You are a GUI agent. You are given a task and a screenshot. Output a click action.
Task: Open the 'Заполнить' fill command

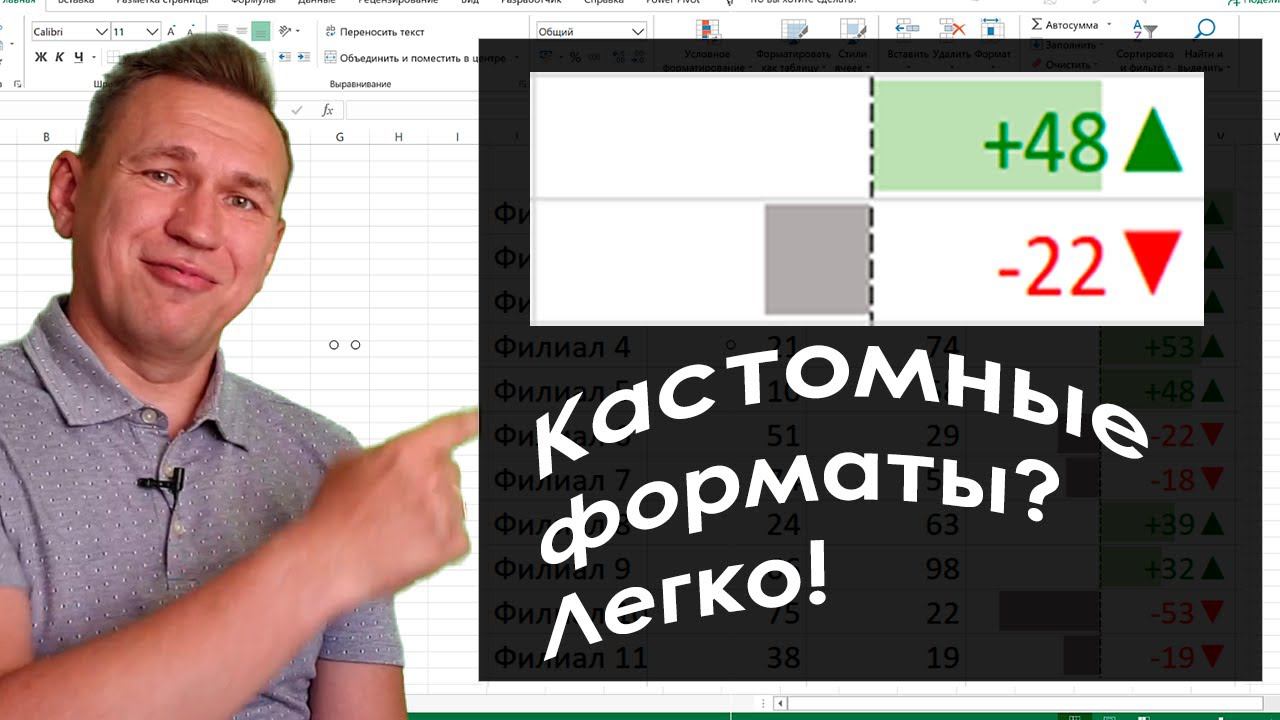pos(1071,45)
